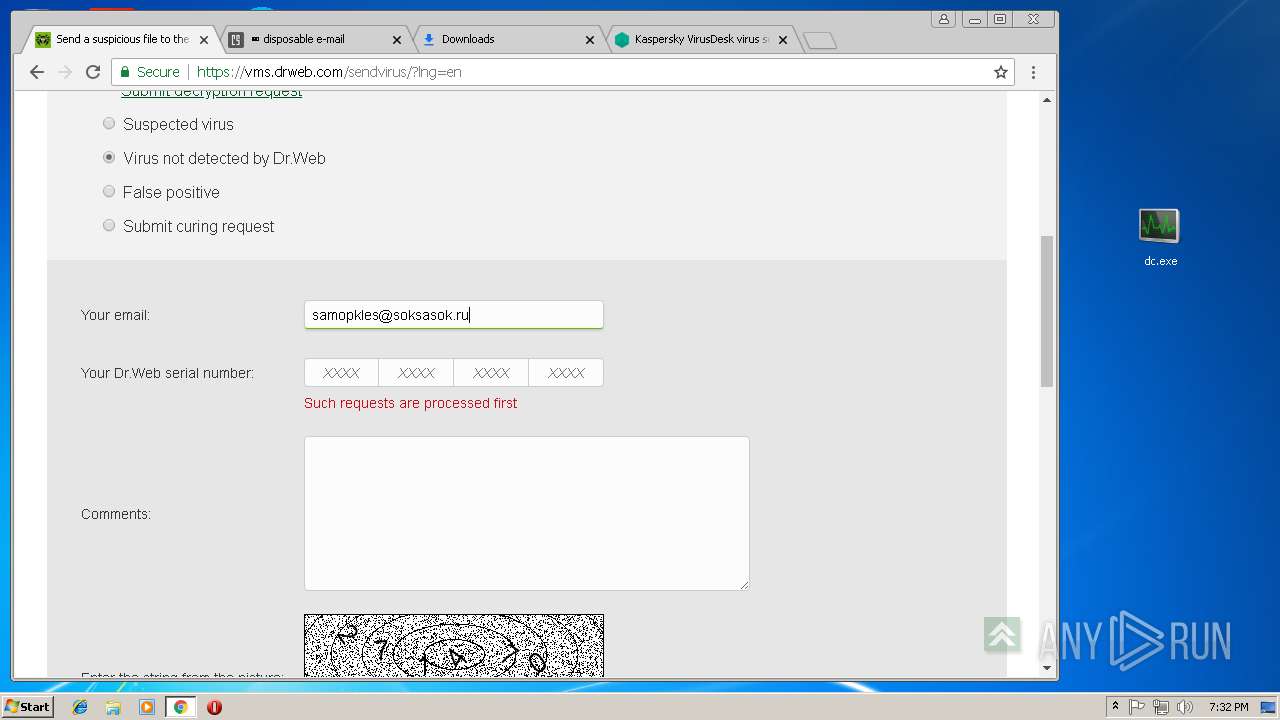Screen dimensions: 1280x720
Task: Go back to the previous page
Action: (x=37, y=72)
